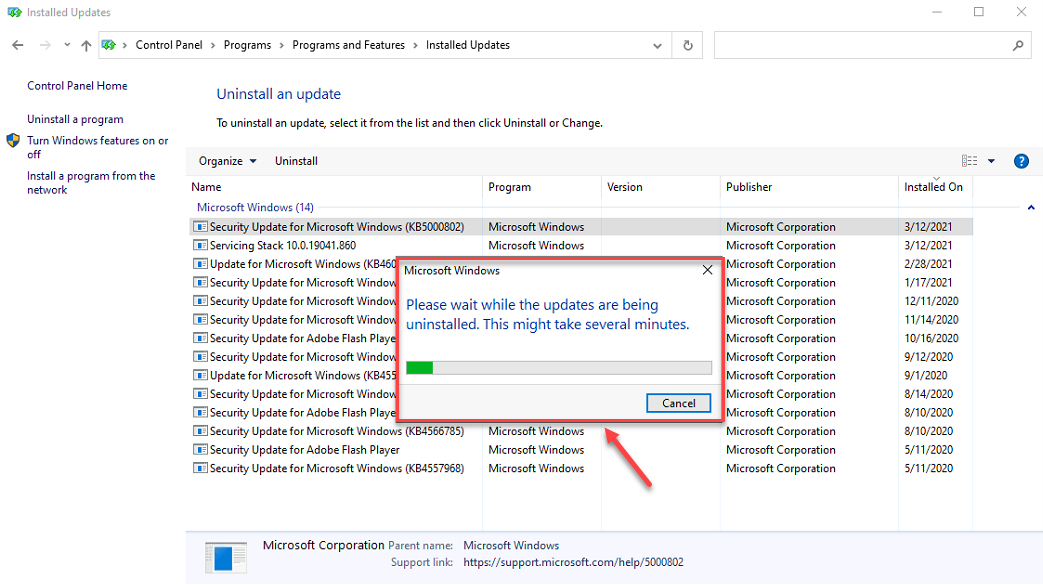Sort by the Program column header

[x=542, y=187]
